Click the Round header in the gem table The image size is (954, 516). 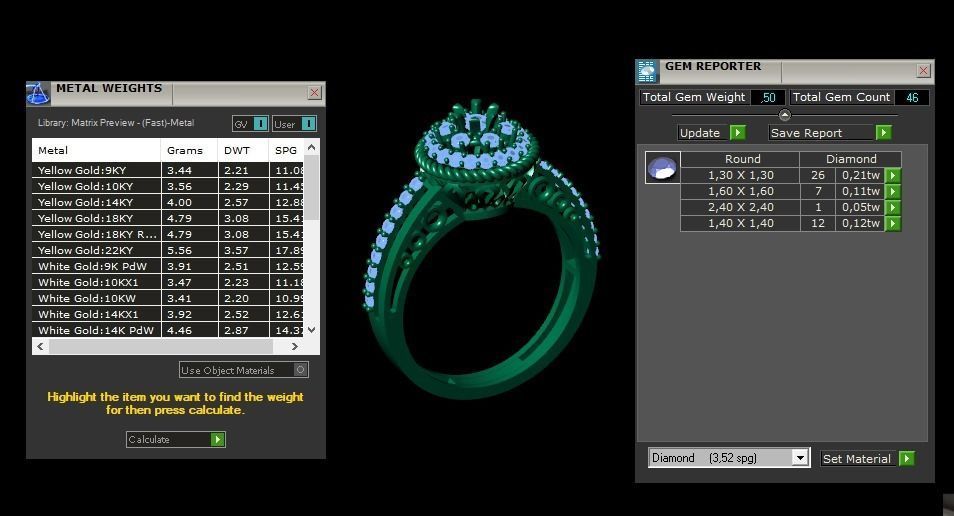740,159
